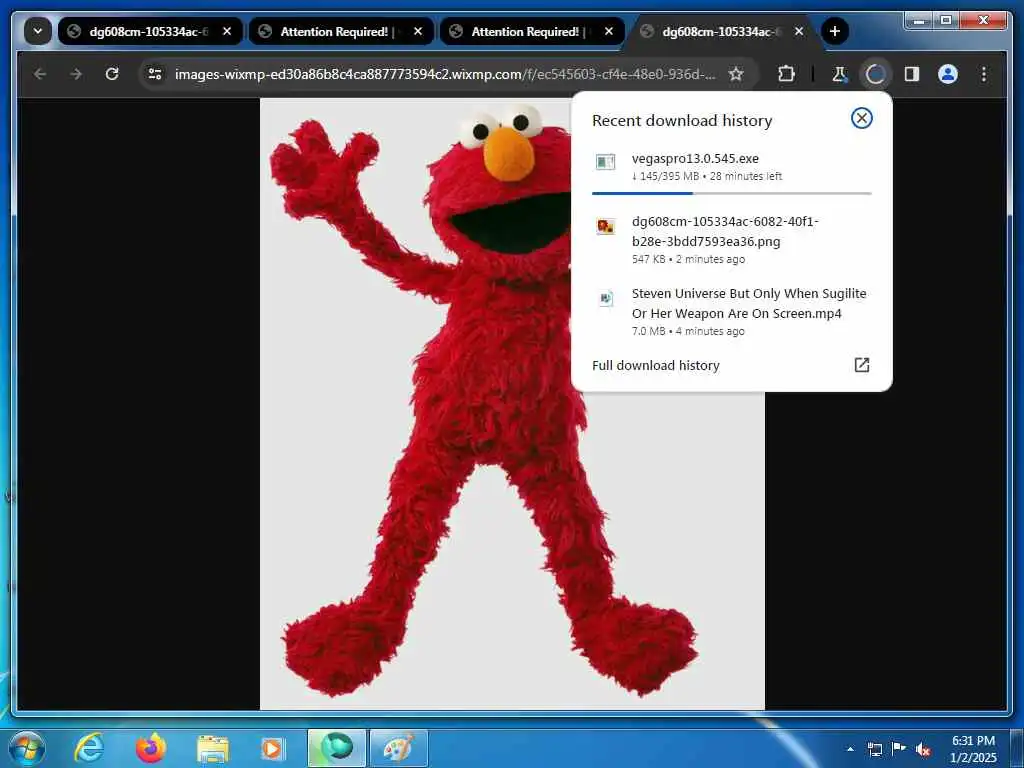Open Chrome Labs flask icon

(840, 74)
